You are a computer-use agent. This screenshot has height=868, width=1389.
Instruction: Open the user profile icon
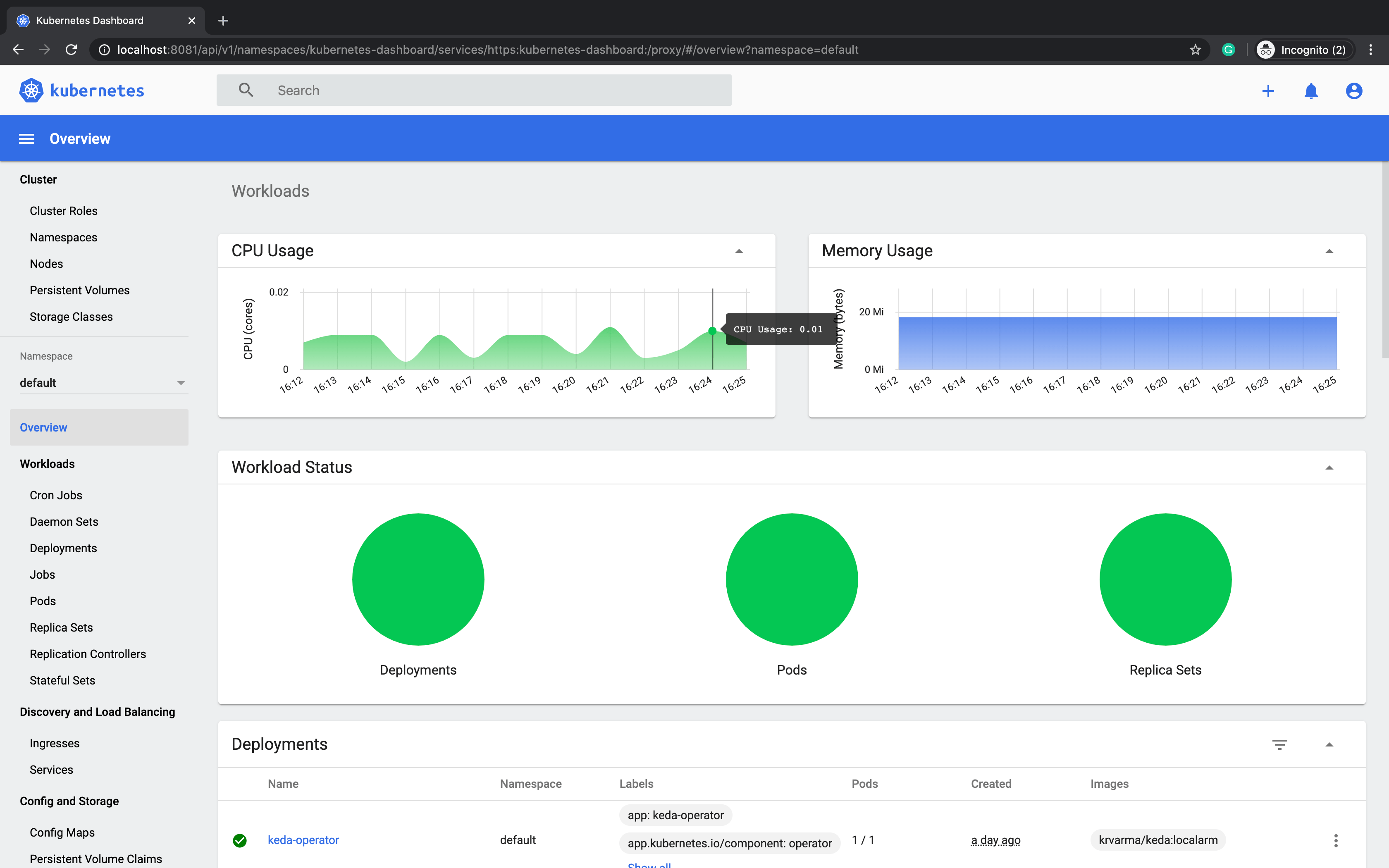tap(1353, 90)
